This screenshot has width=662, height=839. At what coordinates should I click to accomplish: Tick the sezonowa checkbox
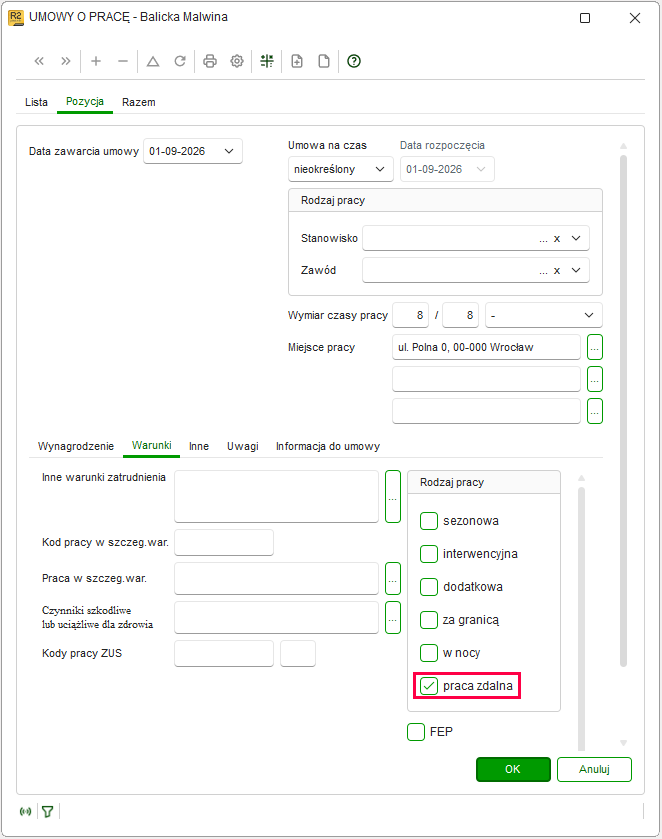429,521
